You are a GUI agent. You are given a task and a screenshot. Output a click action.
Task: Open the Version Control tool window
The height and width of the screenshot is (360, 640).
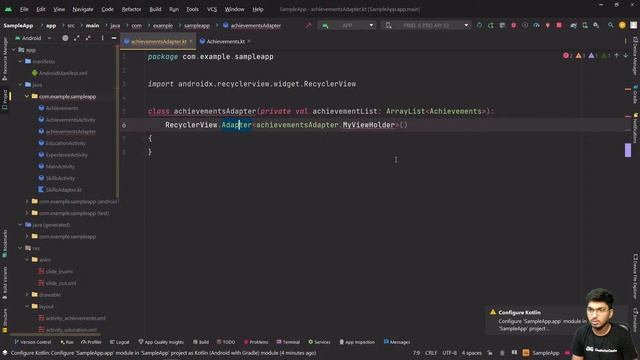tap(33, 342)
